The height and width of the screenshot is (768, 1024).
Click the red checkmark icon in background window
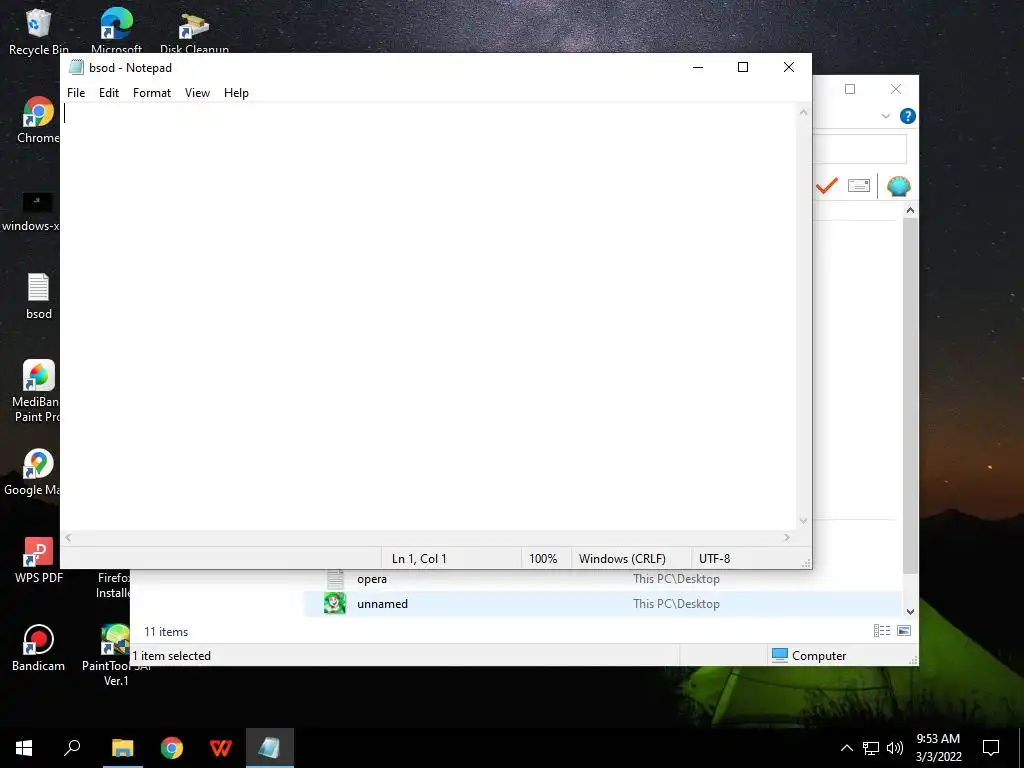point(827,186)
